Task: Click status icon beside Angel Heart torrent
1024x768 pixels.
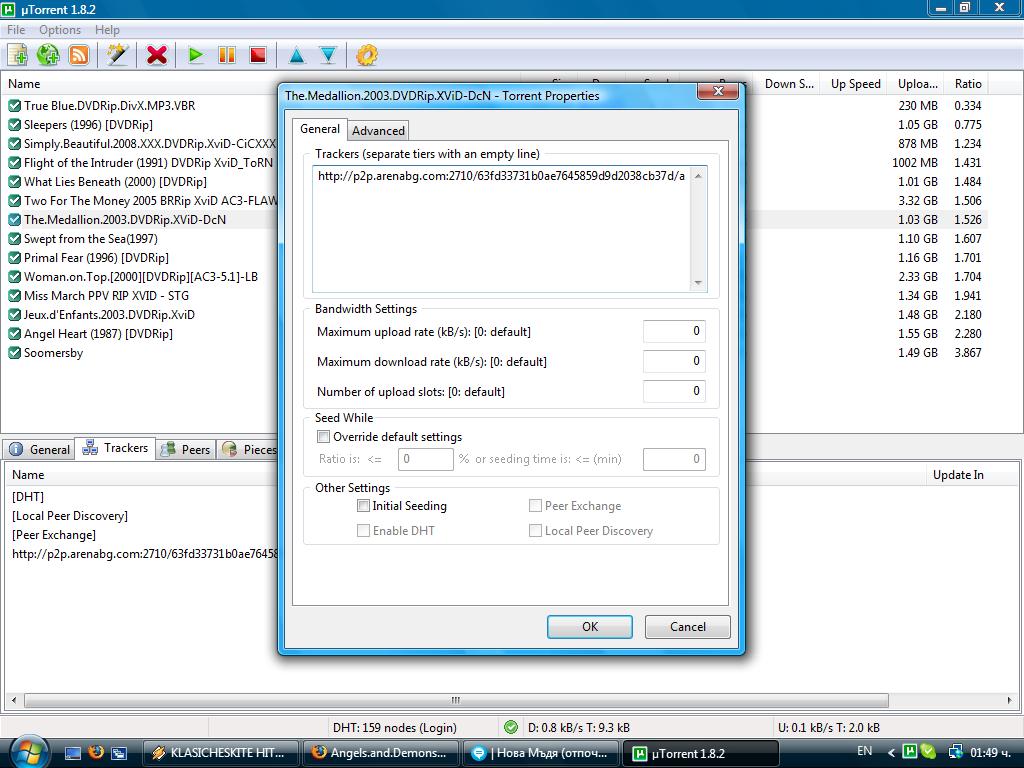Action: click(14, 334)
